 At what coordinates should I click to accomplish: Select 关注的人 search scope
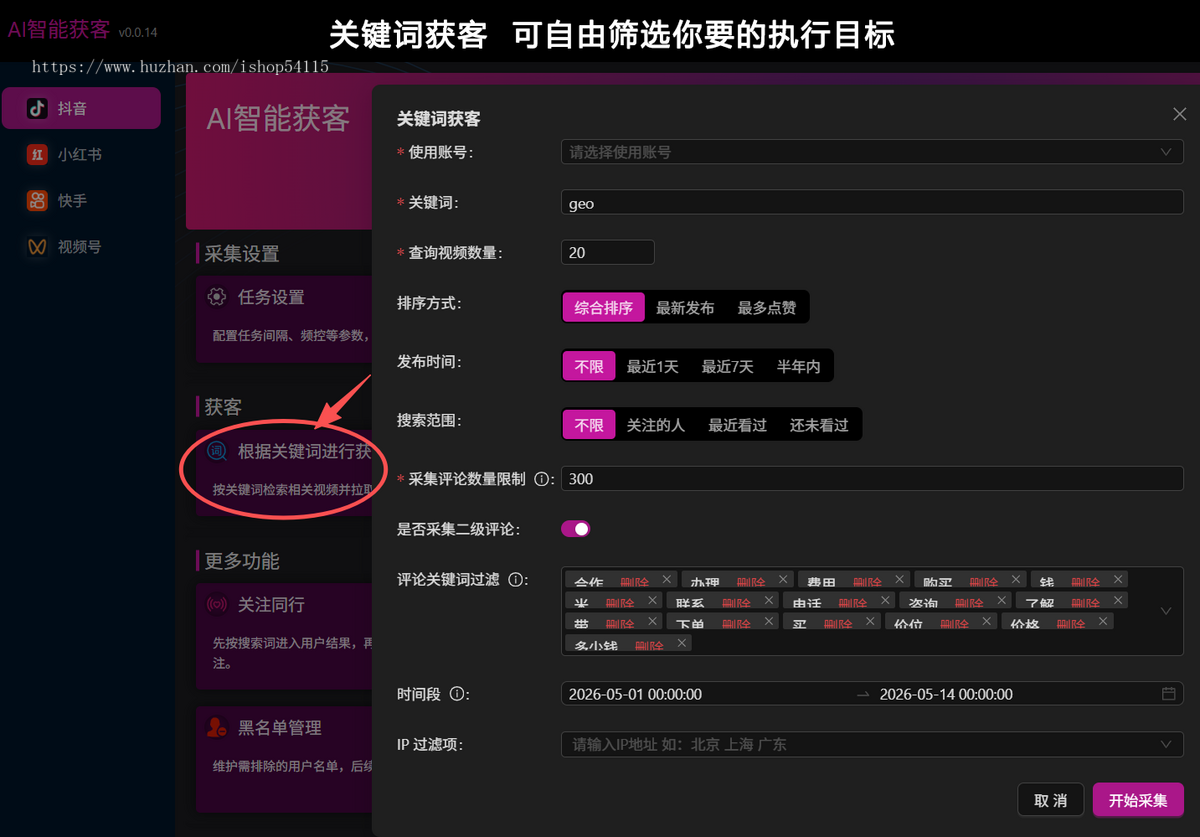656,425
